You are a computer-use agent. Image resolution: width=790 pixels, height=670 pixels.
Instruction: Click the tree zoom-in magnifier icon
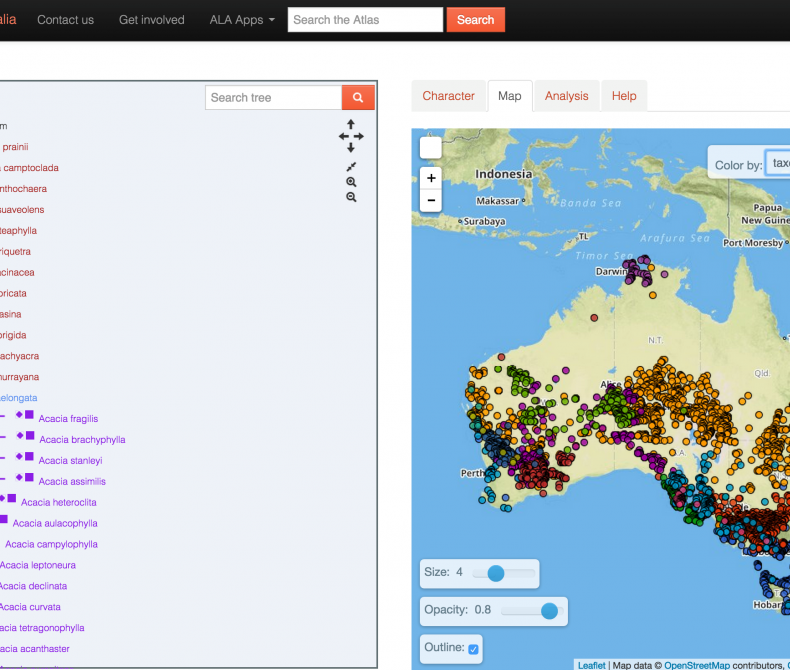pyautogui.click(x=351, y=182)
